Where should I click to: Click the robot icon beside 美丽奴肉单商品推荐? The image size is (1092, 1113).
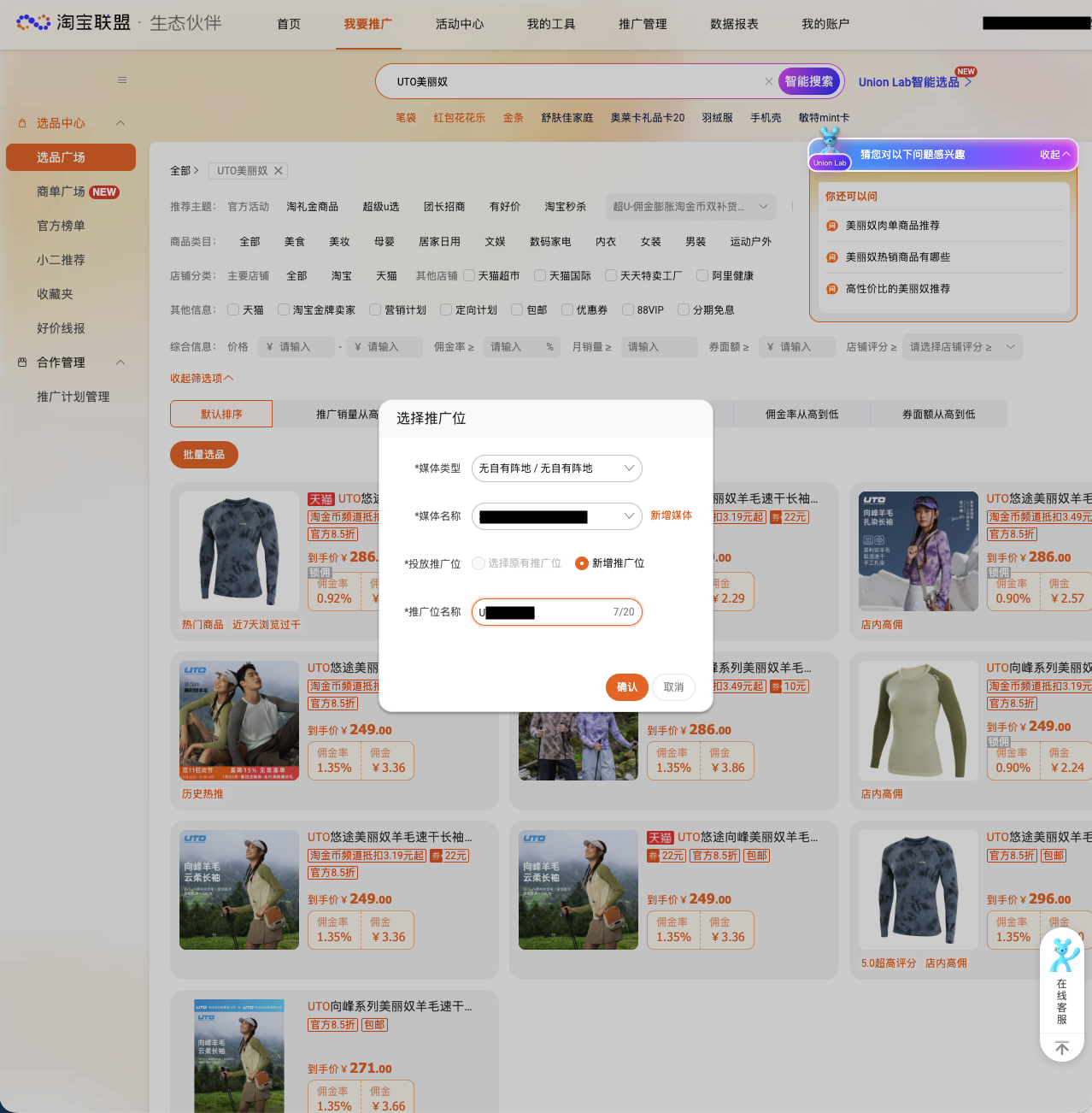pyautogui.click(x=831, y=225)
